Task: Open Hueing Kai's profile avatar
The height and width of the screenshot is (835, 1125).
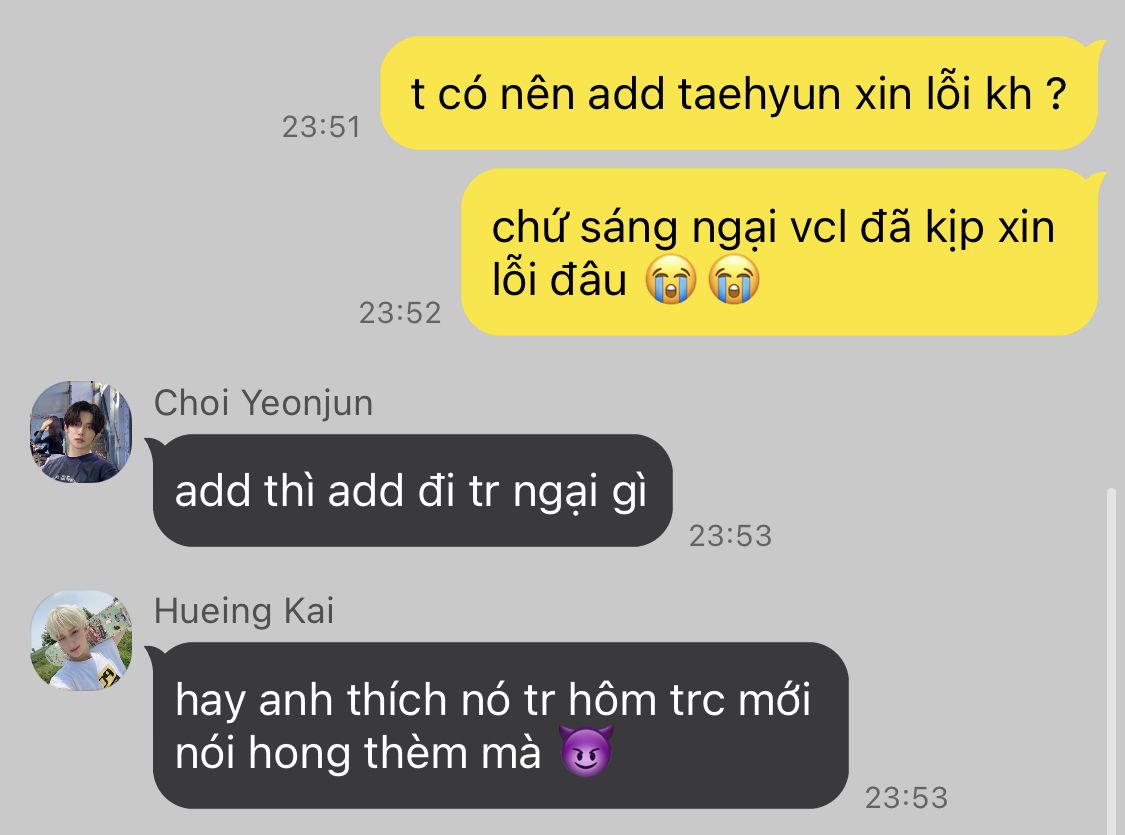Action: pos(81,641)
